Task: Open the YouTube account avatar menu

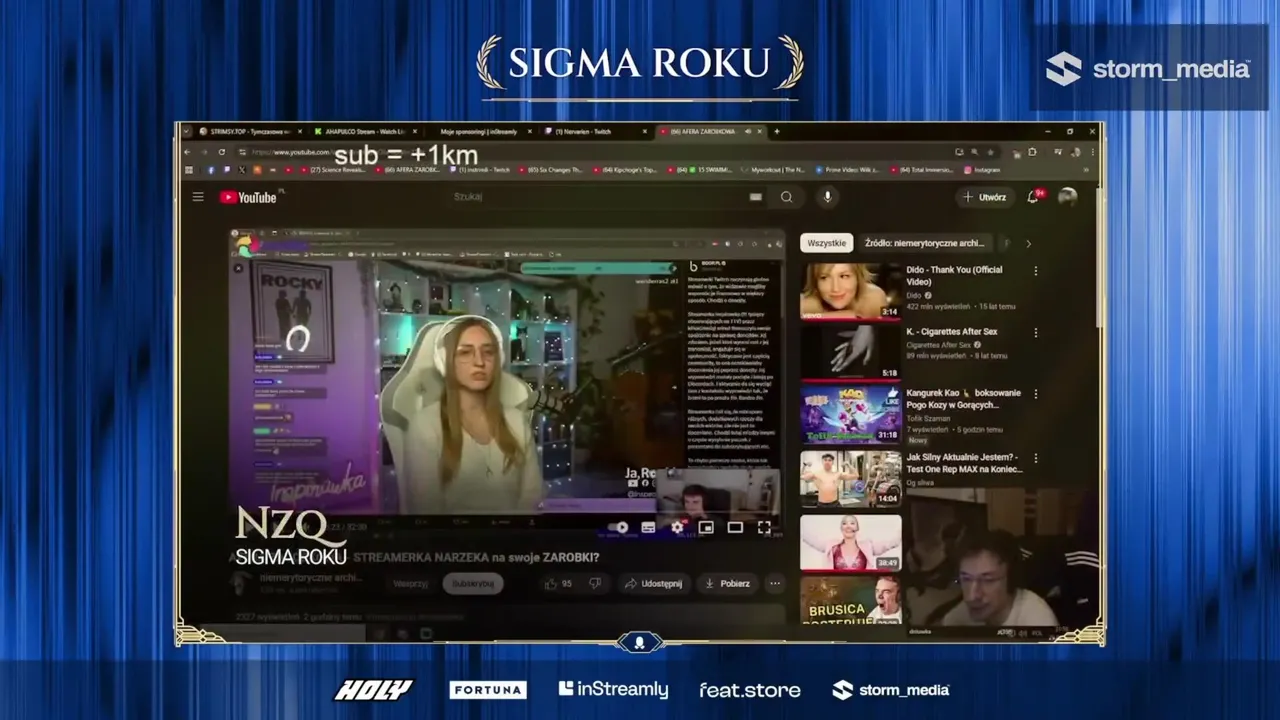Action: coord(1068,197)
